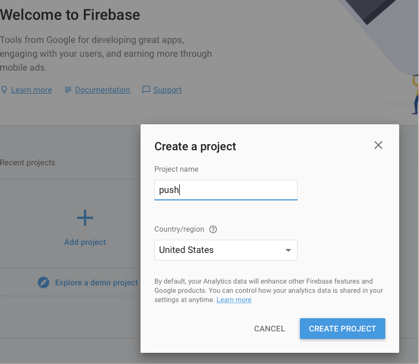Open the United States region selector
The height and width of the screenshot is (364, 419).
point(226,250)
